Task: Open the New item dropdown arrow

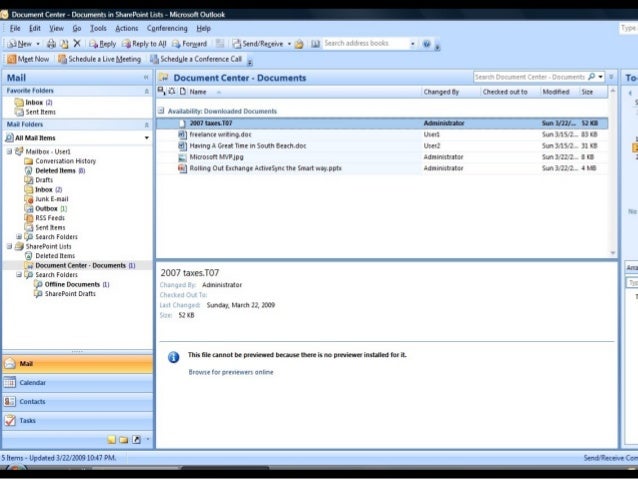Action: [x=38, y=44]
